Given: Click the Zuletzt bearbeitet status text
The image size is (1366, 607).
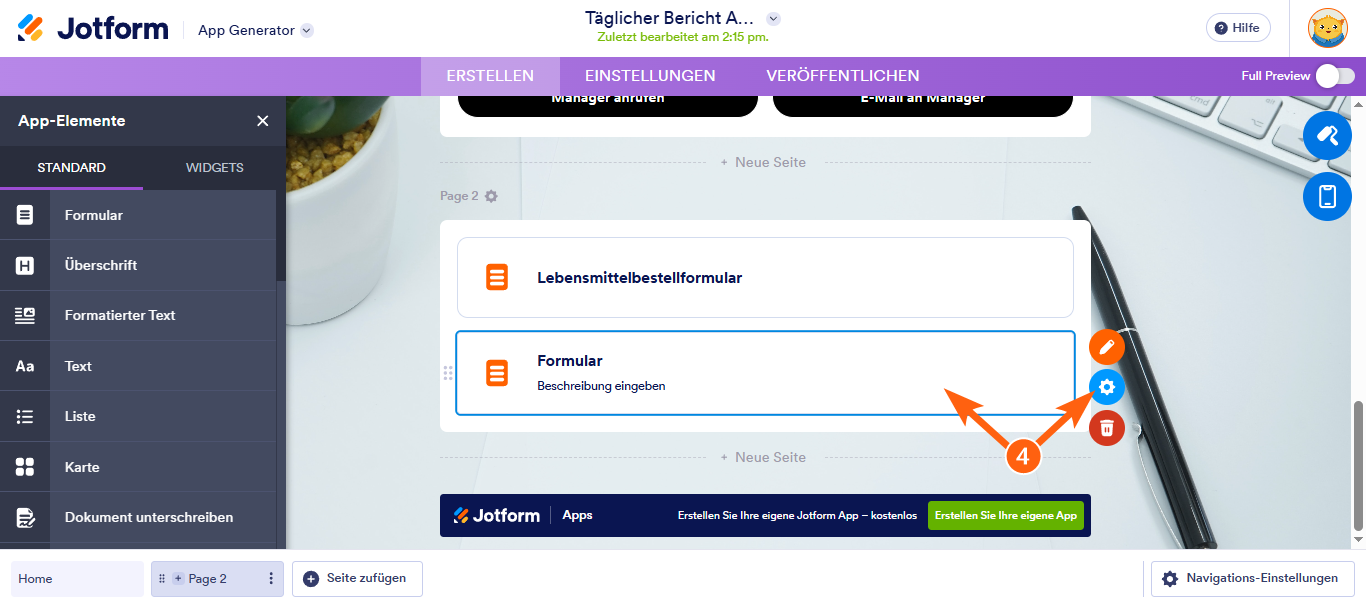Looking at the screenshot, I should click(x=683, y=38).
